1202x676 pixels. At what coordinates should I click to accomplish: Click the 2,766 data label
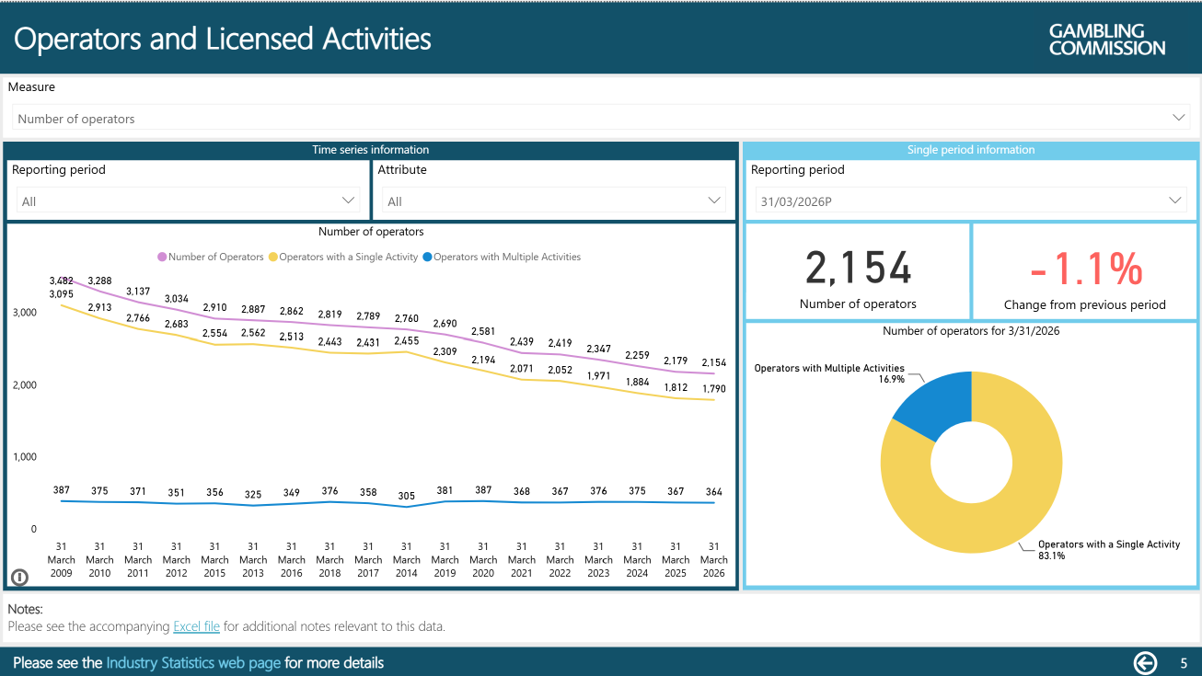138,318
